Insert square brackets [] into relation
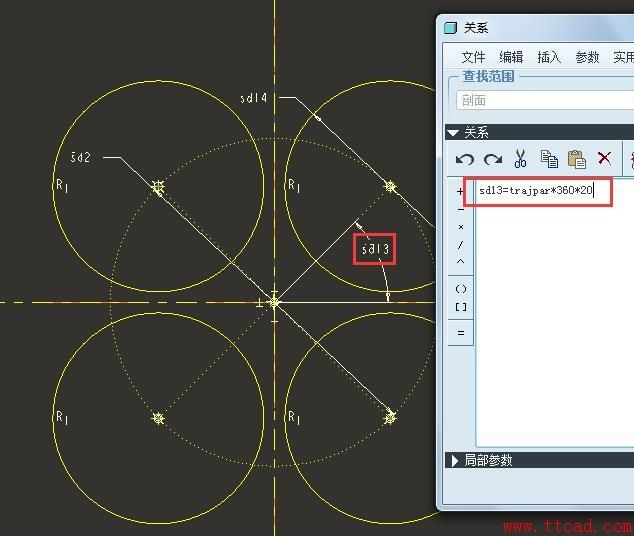This screenshot has height=536, width=634. tap(460, 307)
